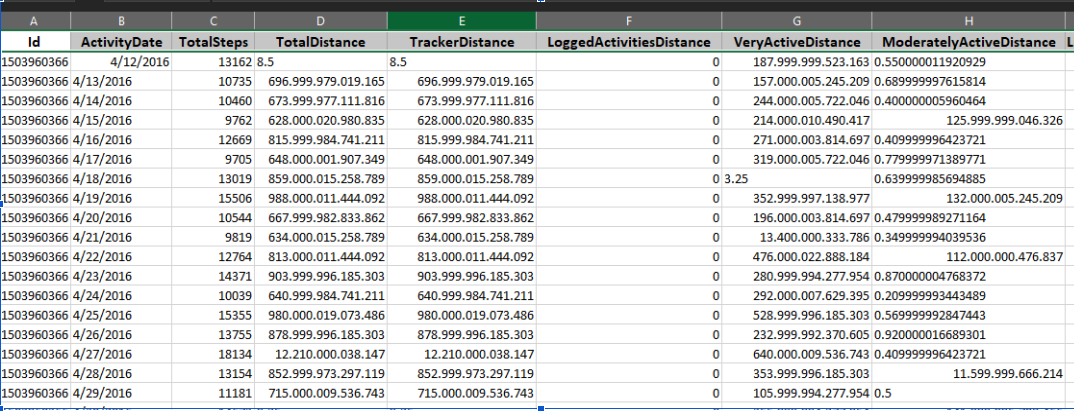Select column A header
Image resolution: width=1074 pixels, height=411 pixels.
click(x=35, y=21)
